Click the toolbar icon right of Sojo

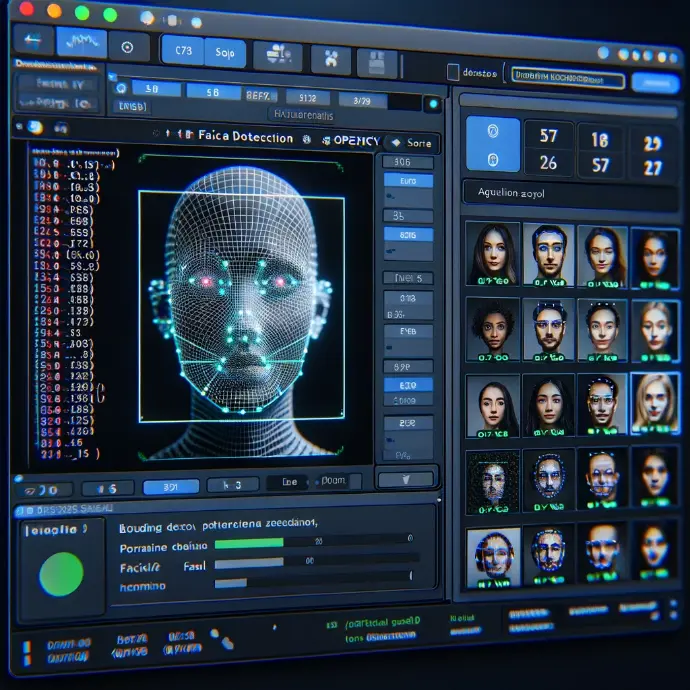tap(278, 55)
